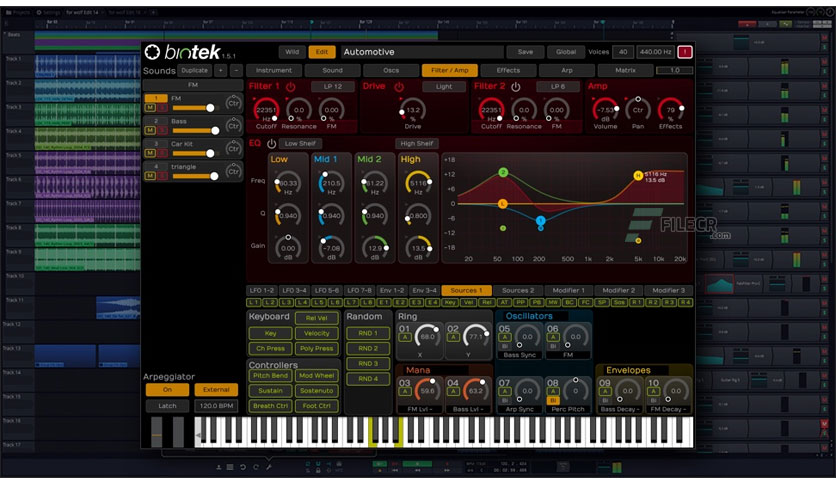This screenshot has width=836, height=484.
Task: Toggle the Filter 1 power icon
Action: point(291,86)
